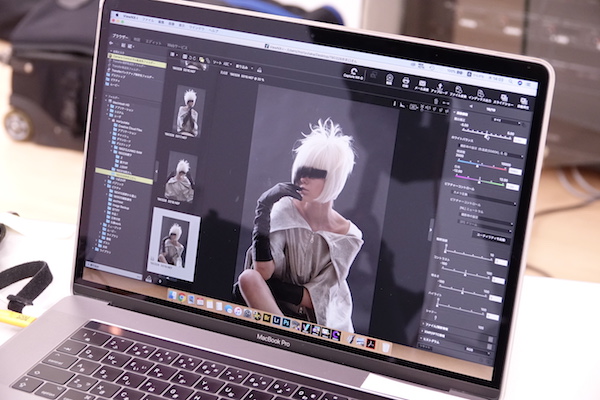
Task: Expand the ファイル/撮影情報 section
Action: (424, 324)
